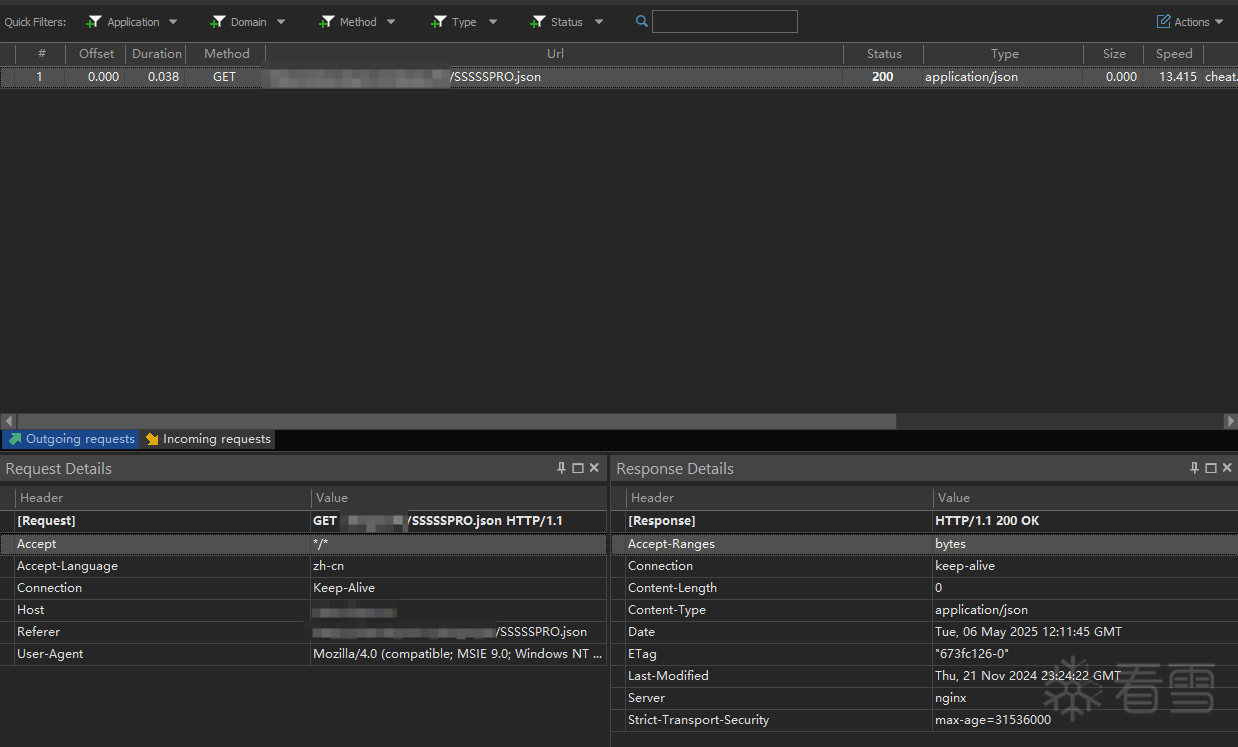Open the Type filter dropdown arrow
The width and height of the screenshot is (1238, 747).
click(x=493, y=22)
